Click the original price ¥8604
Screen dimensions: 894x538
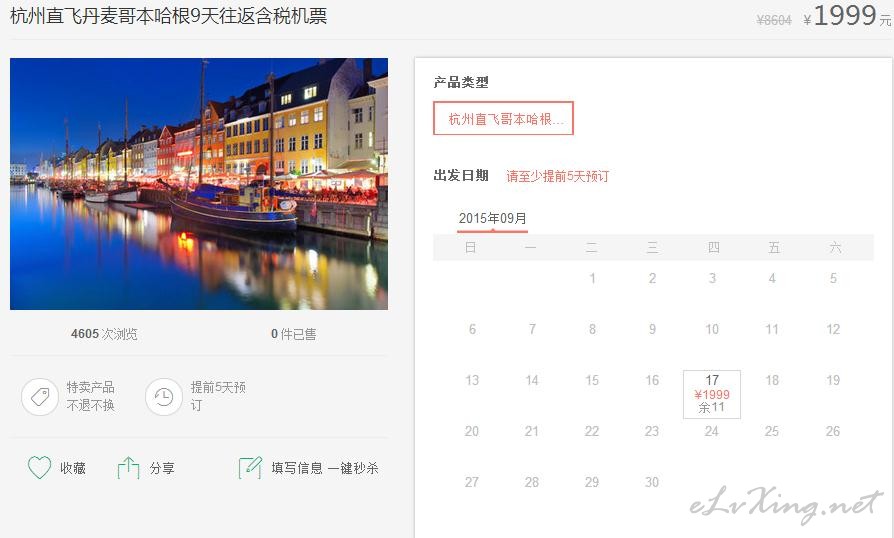point(774,21)
